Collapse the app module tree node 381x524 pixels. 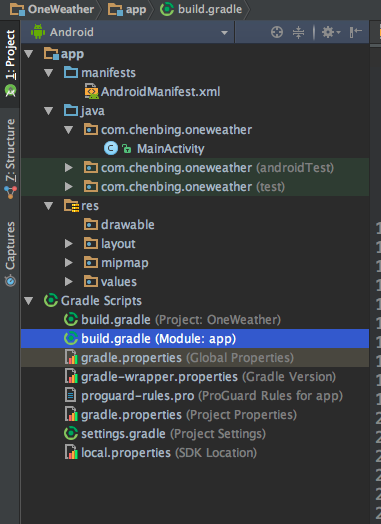(29, 54)
